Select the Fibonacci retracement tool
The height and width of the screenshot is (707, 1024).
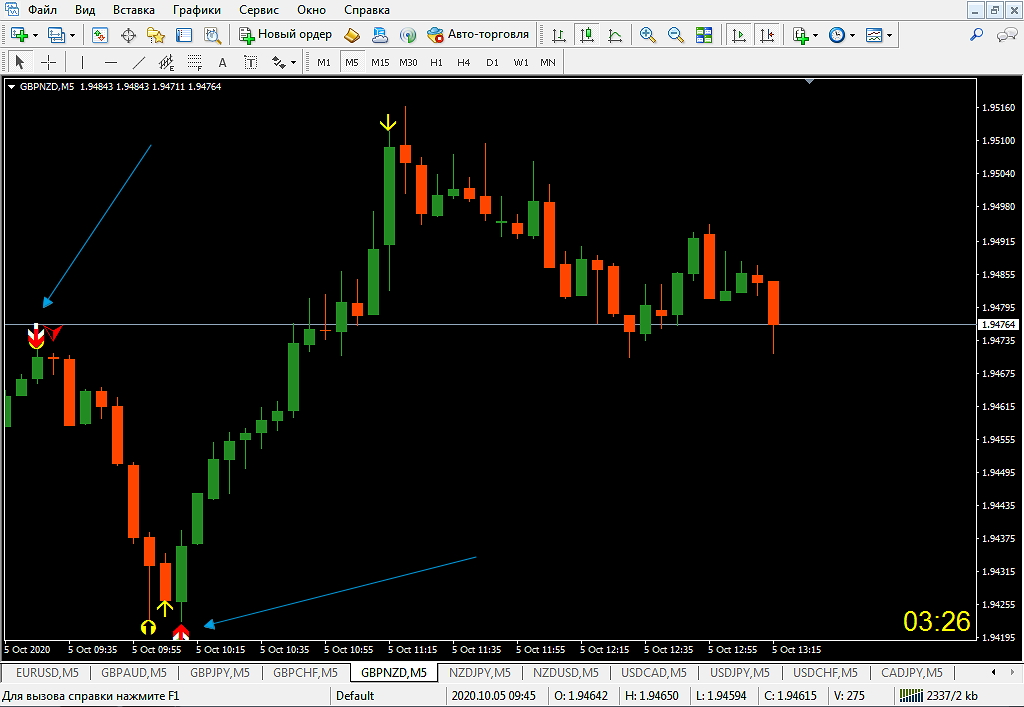click(195, 63)
